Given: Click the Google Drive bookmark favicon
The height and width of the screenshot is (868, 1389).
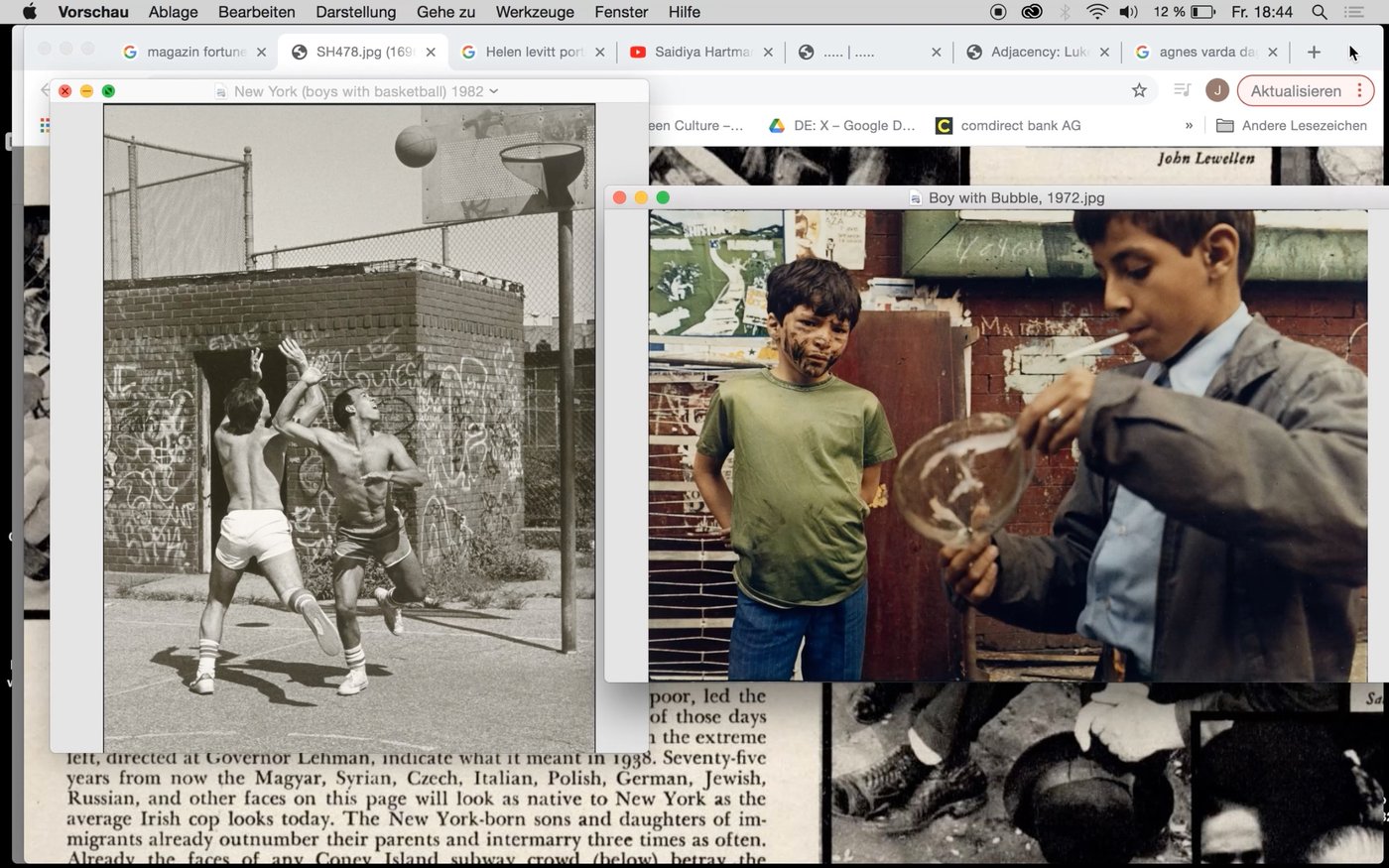Looking at the screenshot, I should [x=777, y=125].
